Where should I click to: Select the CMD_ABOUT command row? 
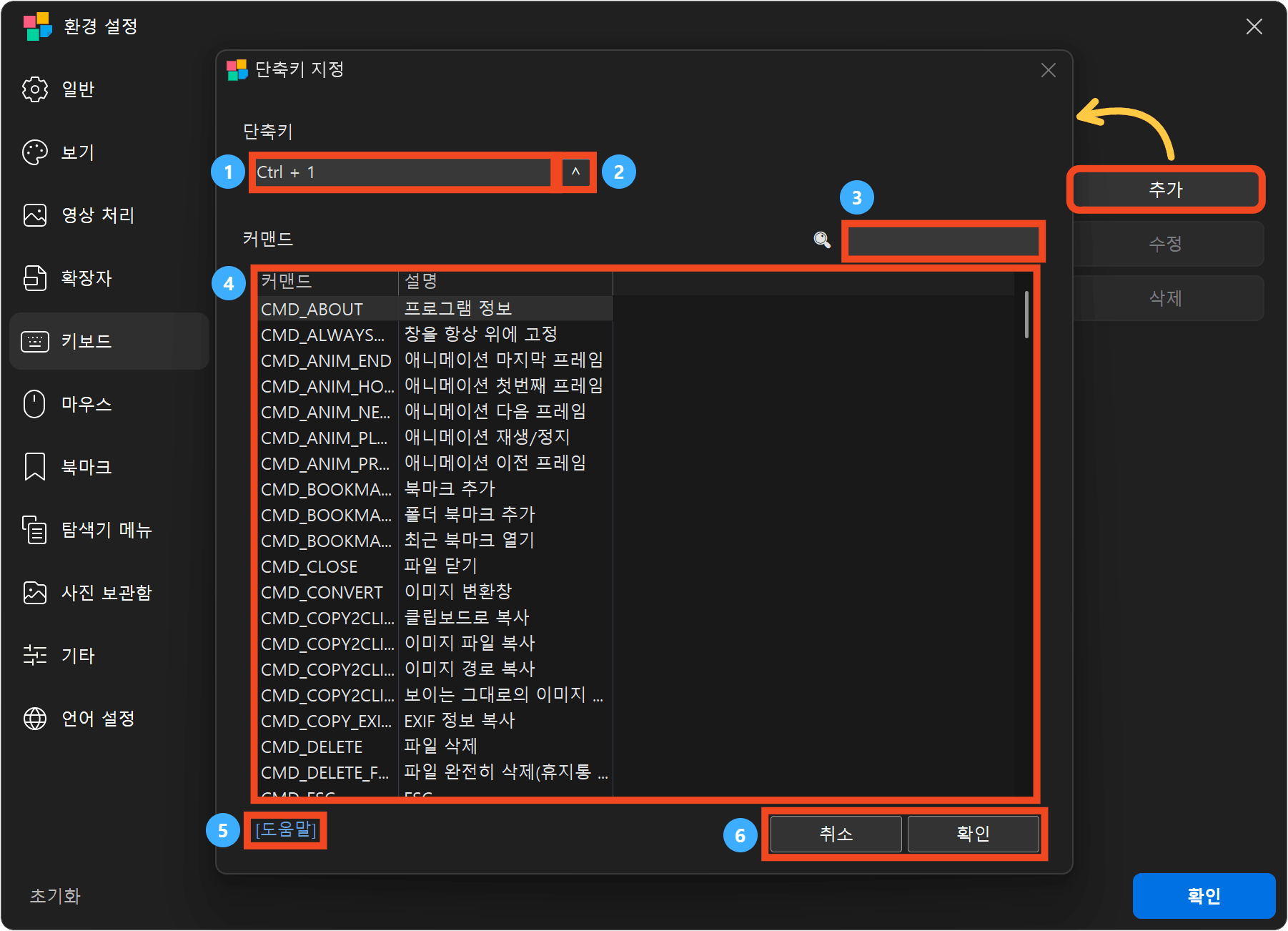(435, 309)
